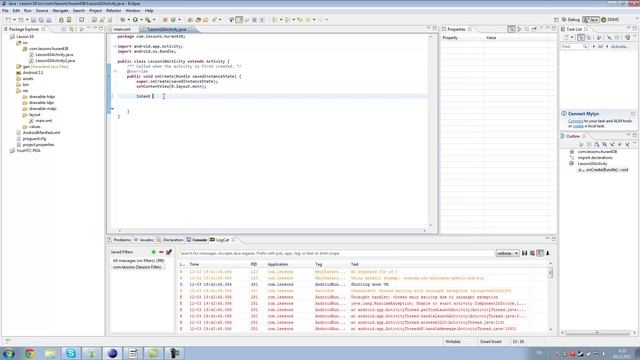Screen dimensions: 640x360
Task: Add a new LogCat saved filter
Action: 153,252
